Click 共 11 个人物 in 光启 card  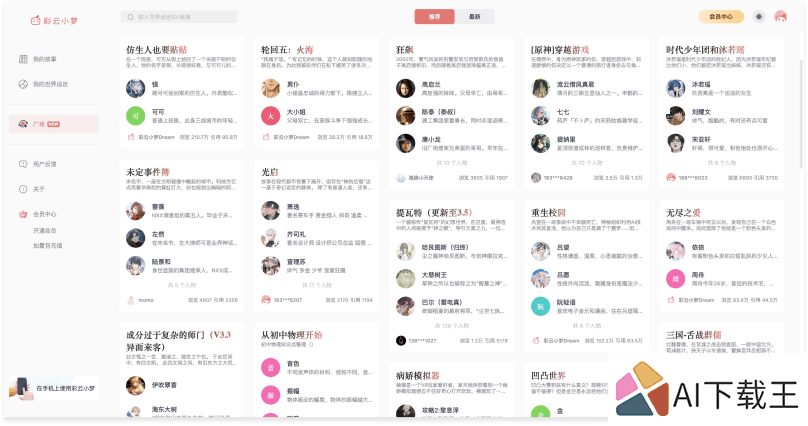point(316,285)
